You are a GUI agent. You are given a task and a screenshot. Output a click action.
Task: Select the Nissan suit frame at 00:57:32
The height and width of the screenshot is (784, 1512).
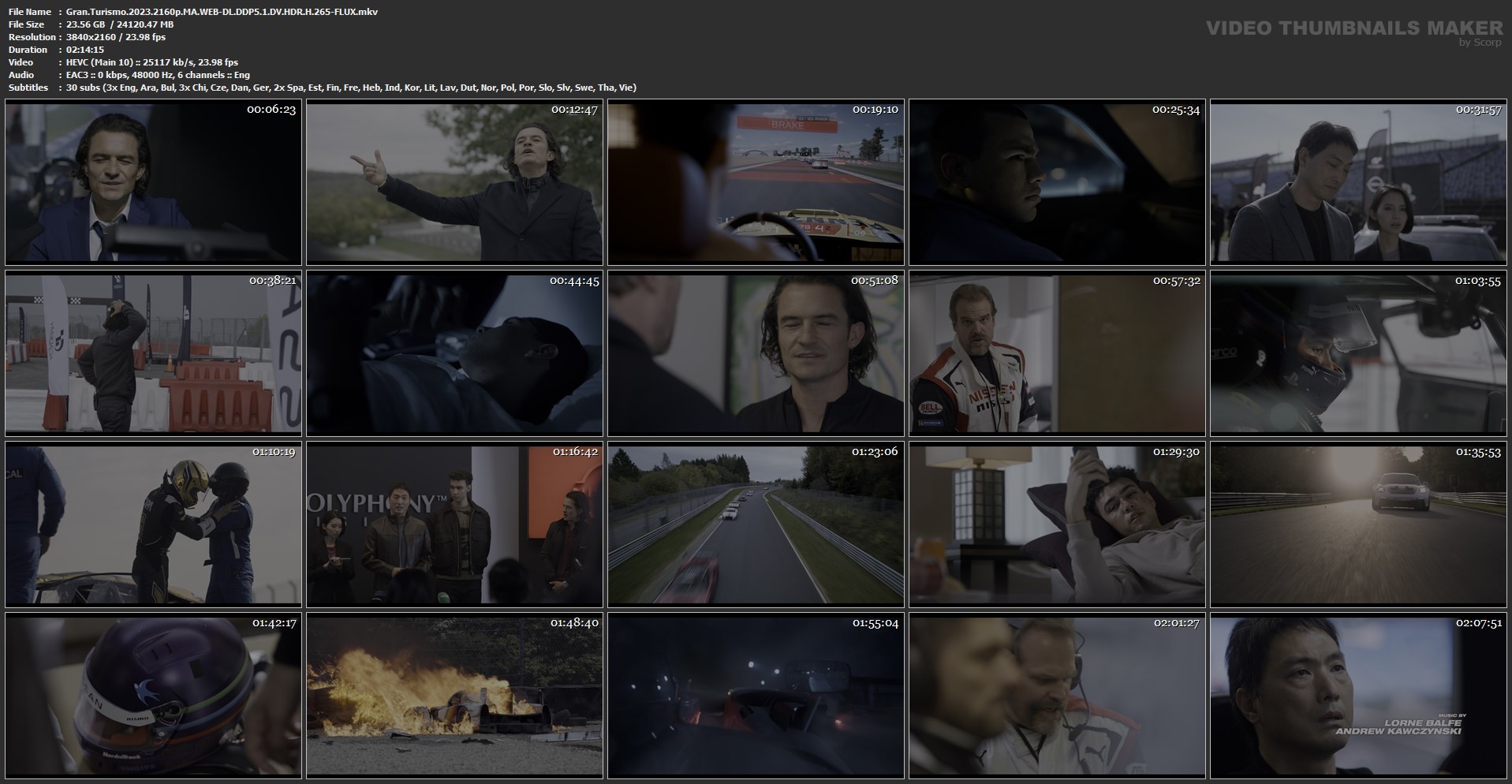tap(1057, 353)
